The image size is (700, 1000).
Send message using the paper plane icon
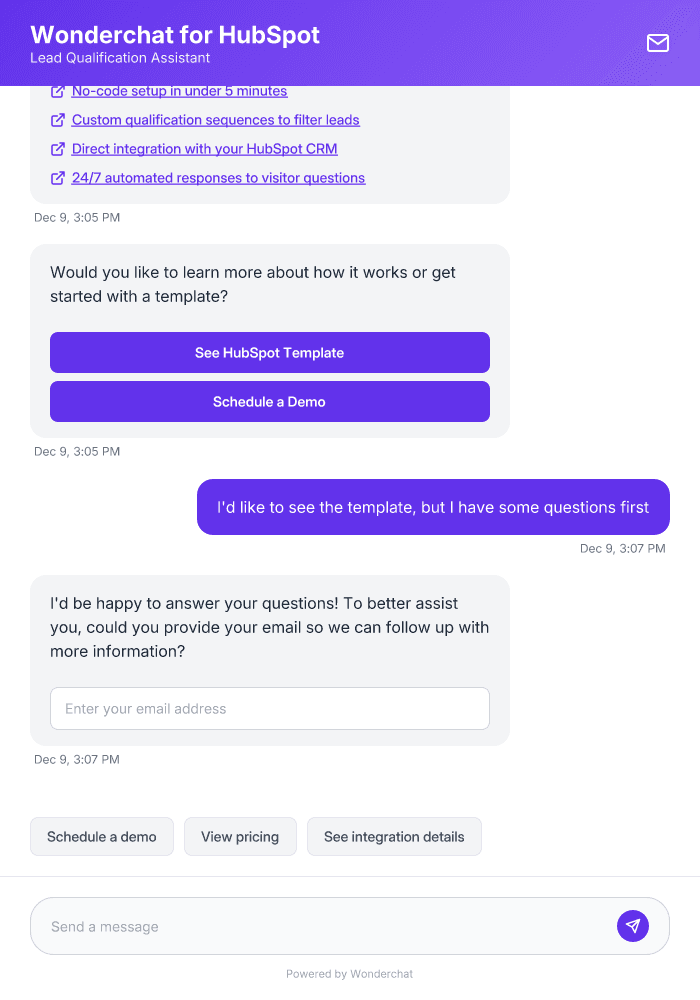pos(633,925)
